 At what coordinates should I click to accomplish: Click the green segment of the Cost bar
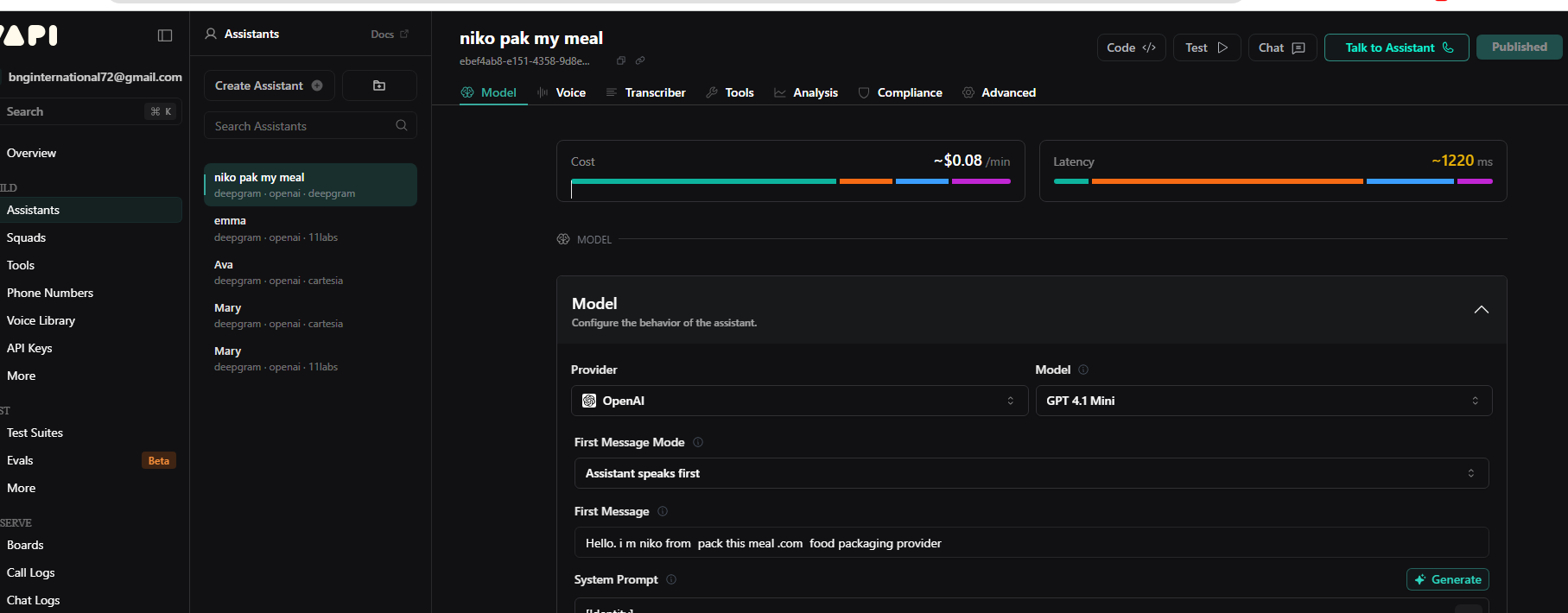pos(703,181)
